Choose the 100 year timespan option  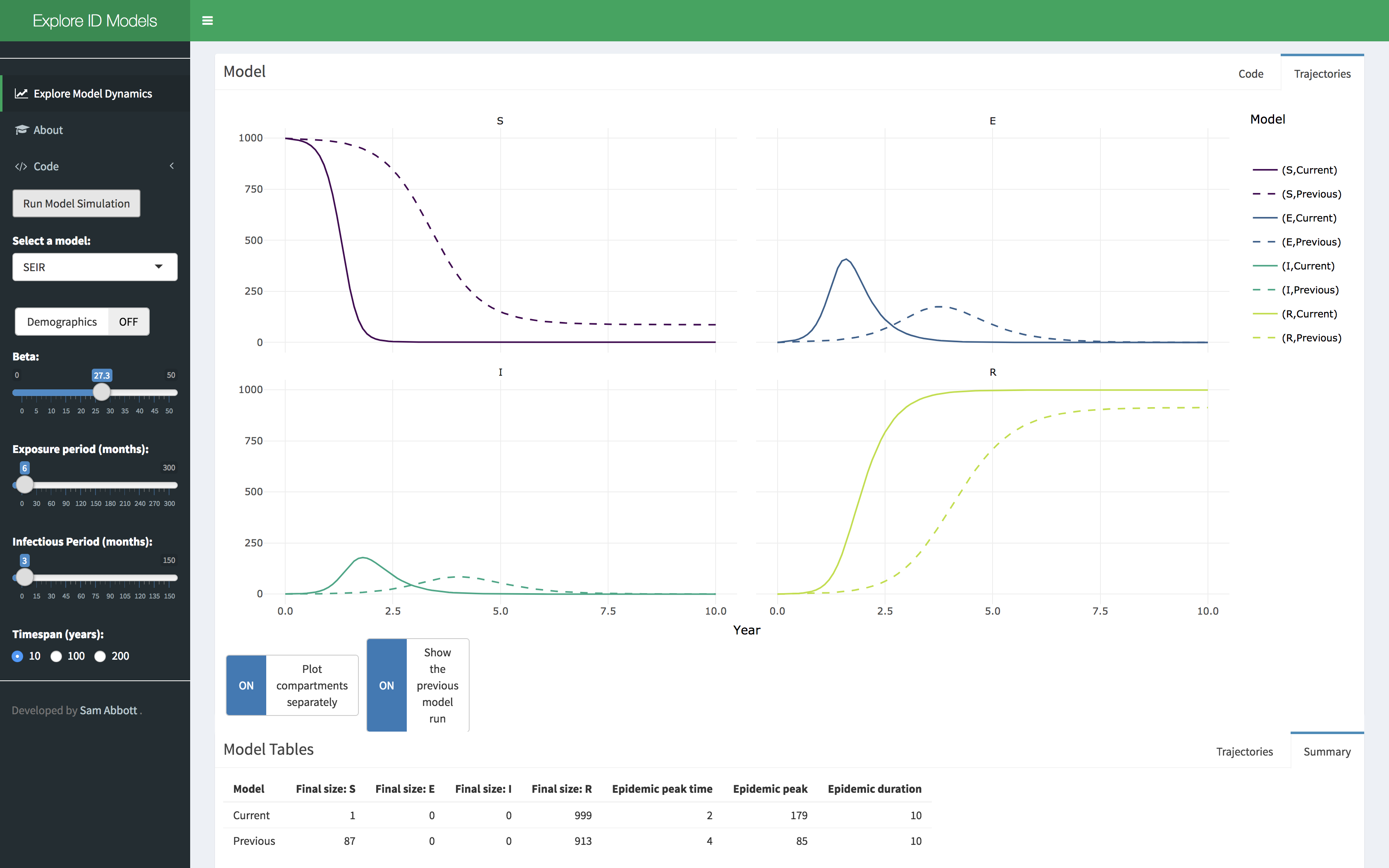[56, 656]
